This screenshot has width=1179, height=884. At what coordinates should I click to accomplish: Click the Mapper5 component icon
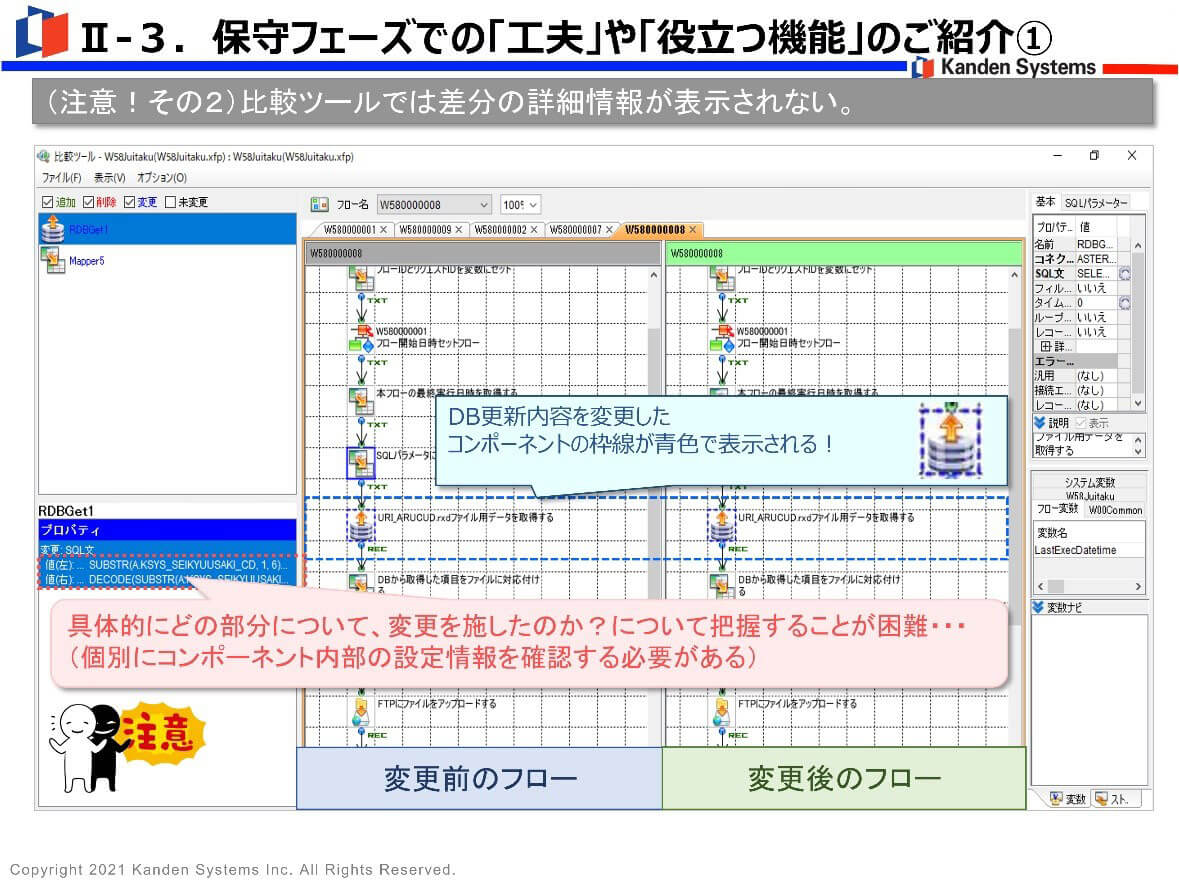tap(52, 261)
